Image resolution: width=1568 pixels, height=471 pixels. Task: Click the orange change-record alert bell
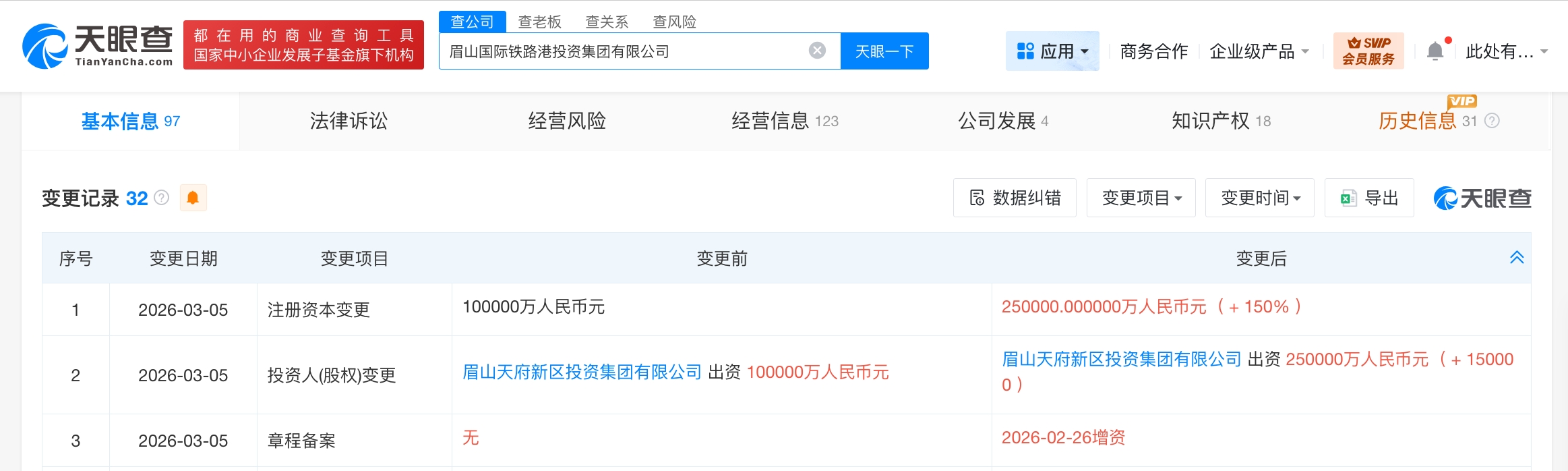click(x=193, y=198)
